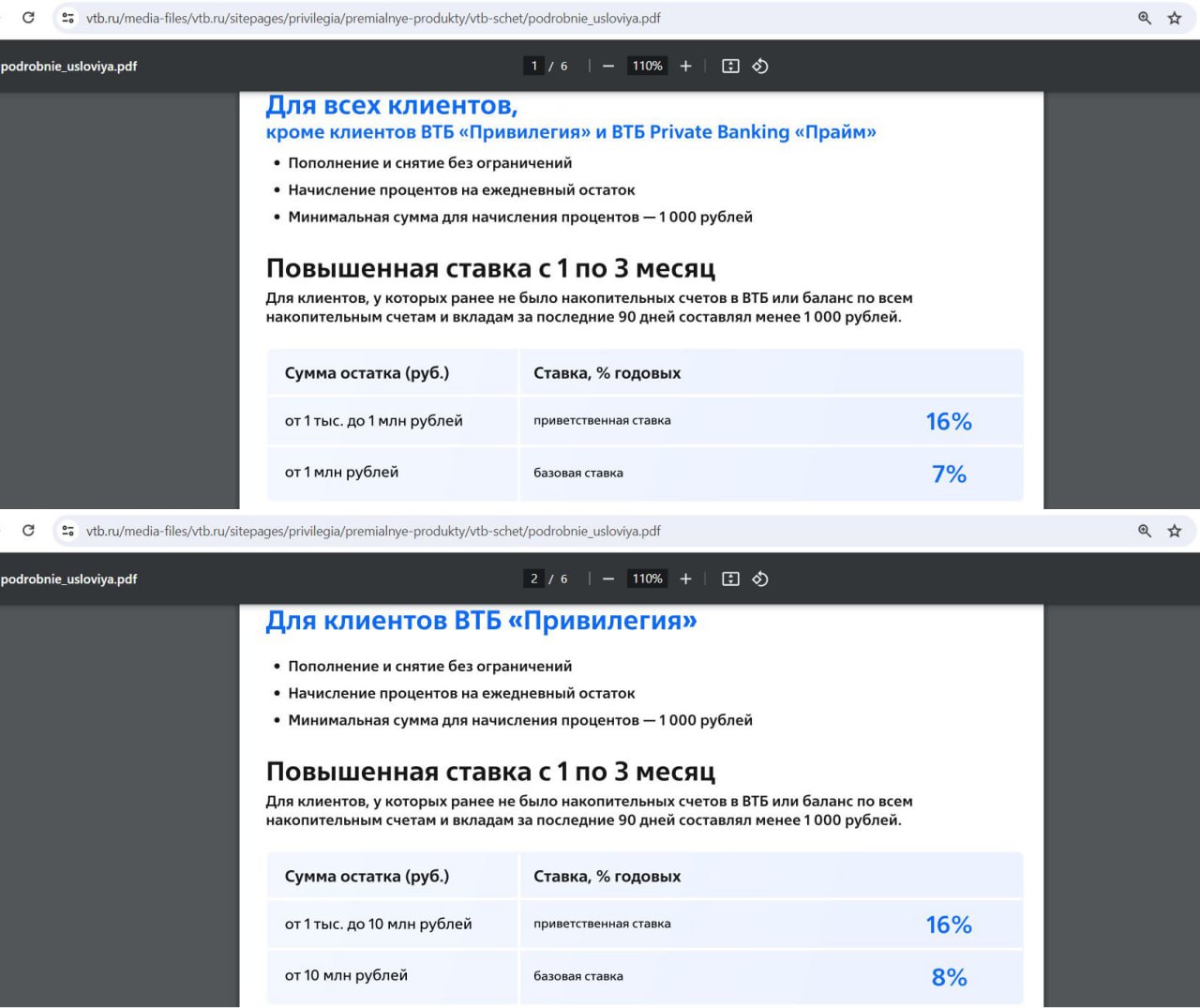
Task: Click heading 'Для клиентов ВТБ «Привилегия»'
Action: pyautogui.click(x=481, y=621)
